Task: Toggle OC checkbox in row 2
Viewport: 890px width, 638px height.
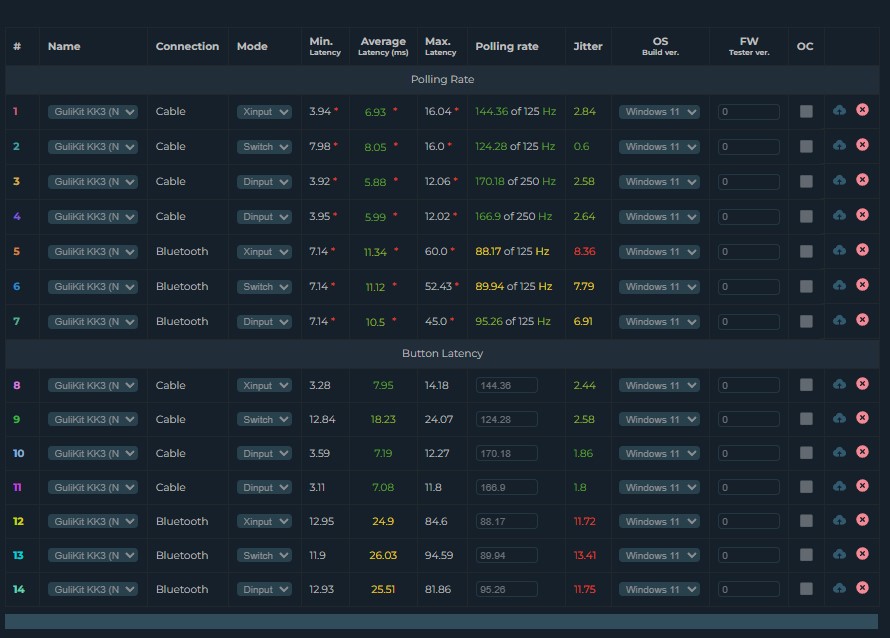Action: click(x=806, y=146)
